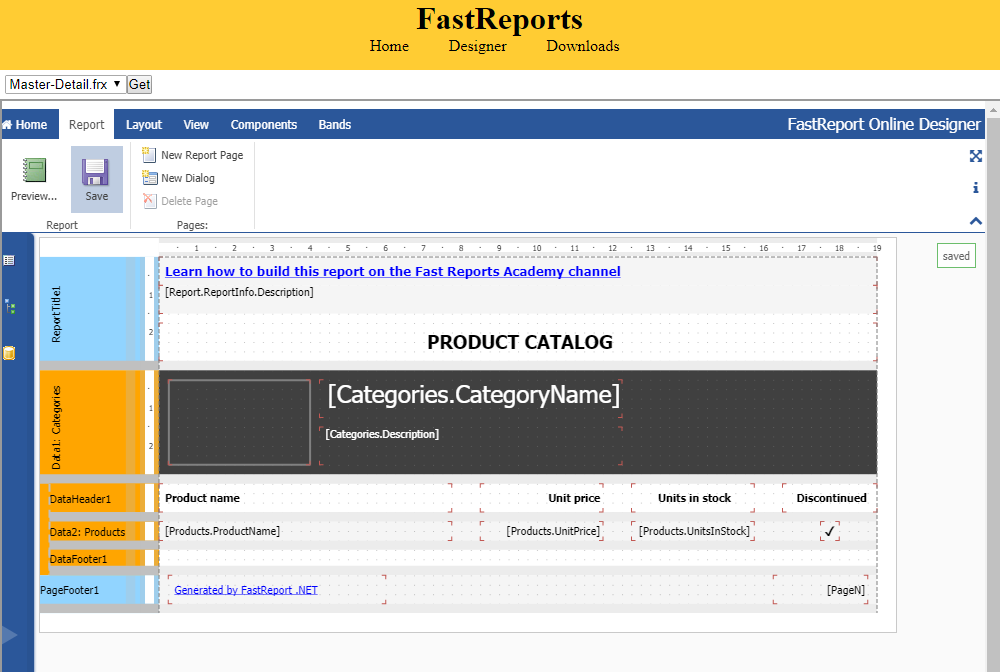The height and width of the screenshot is (672, 1000).
Task: Toggle fullscreen with the expand arrows icon
Action: point(975,156)
